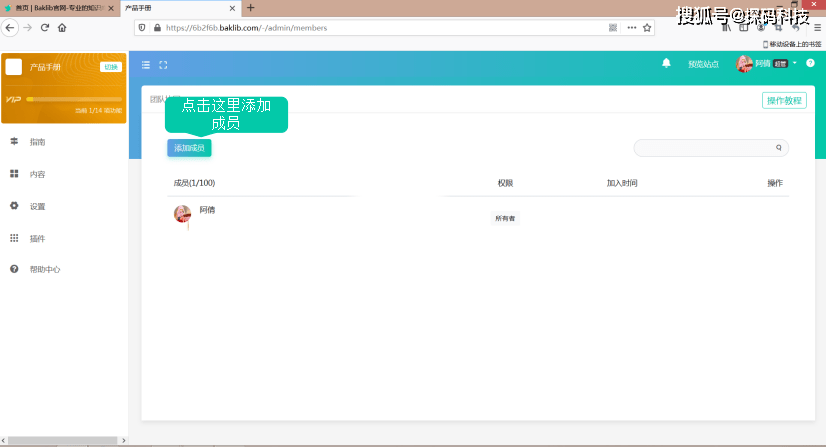Click the header help question icon
Image resolution: width=826 pixels, height=447 pixels.
tap(811, 63)
